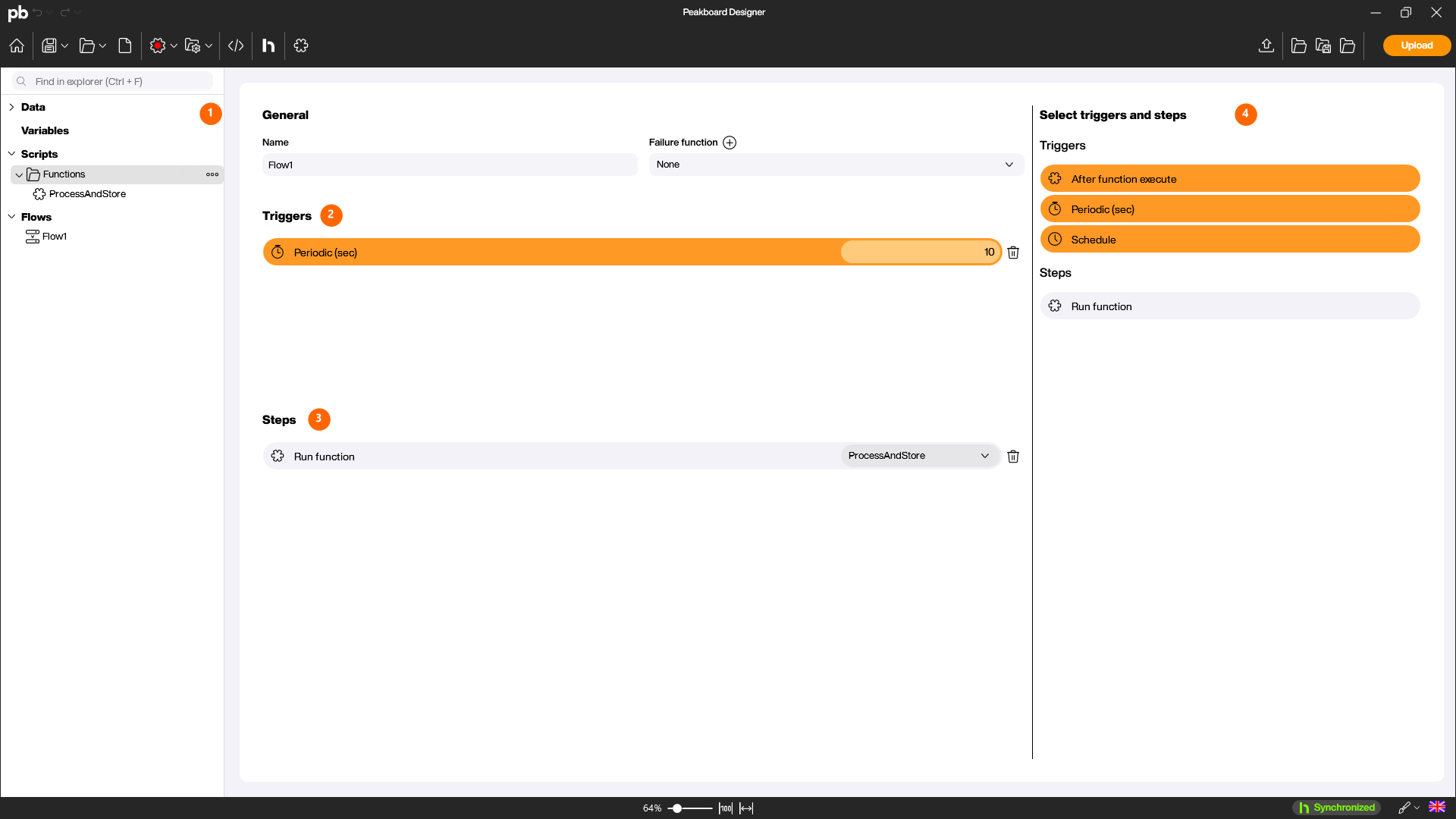Go to the Home start page icon

click(17, 45)
